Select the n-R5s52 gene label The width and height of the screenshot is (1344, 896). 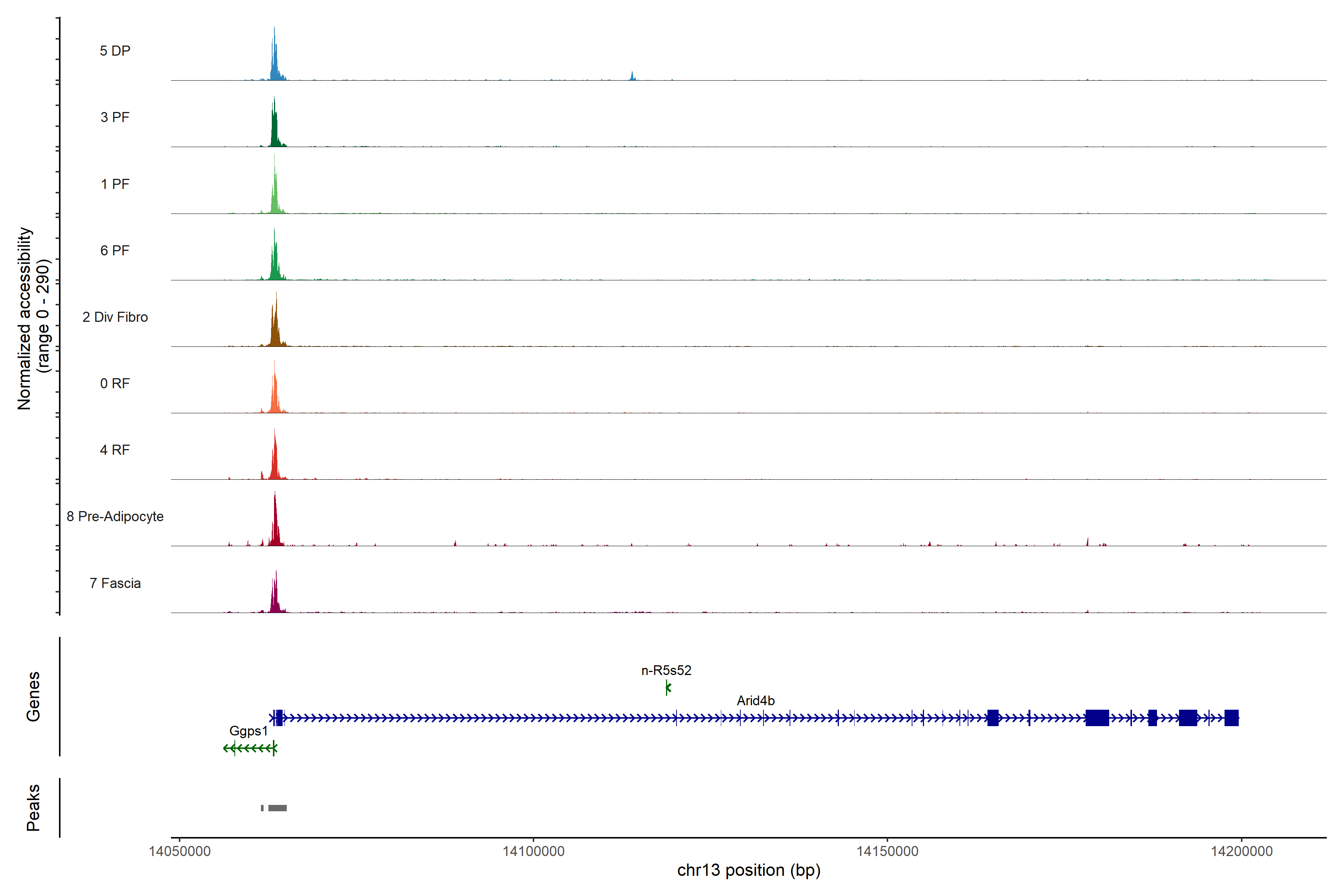coord(666,670)
